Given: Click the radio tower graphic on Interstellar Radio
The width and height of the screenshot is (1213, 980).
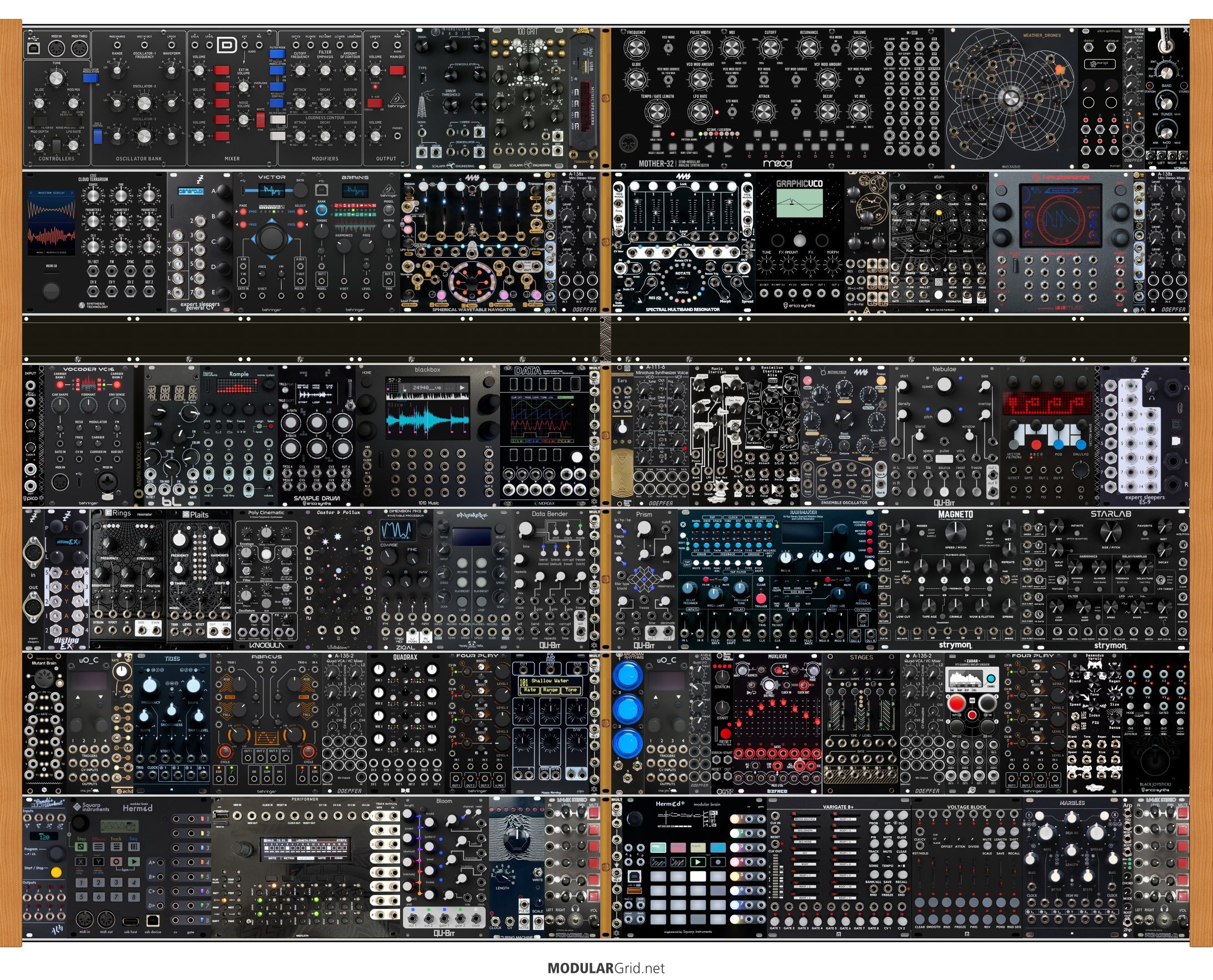Looking at the screenshot, I should tap(426, 103).
